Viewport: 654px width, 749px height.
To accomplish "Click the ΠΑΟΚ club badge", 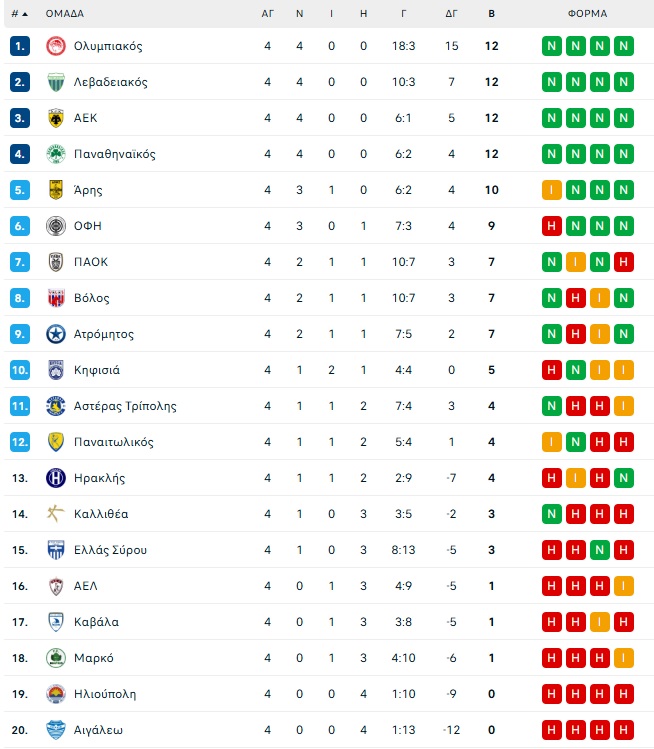I will (x=56, y=262).
